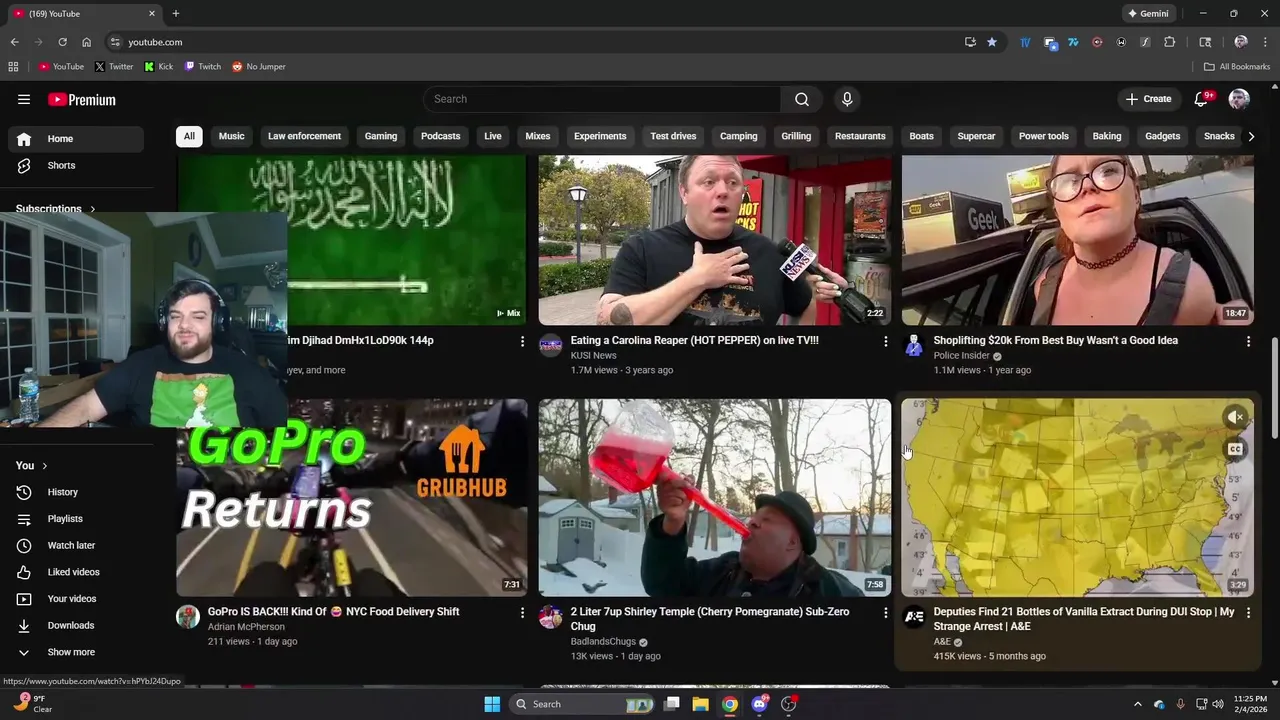1280x720 pixels.
Task: Reload the page in Chrome
Action: [62, 42]
